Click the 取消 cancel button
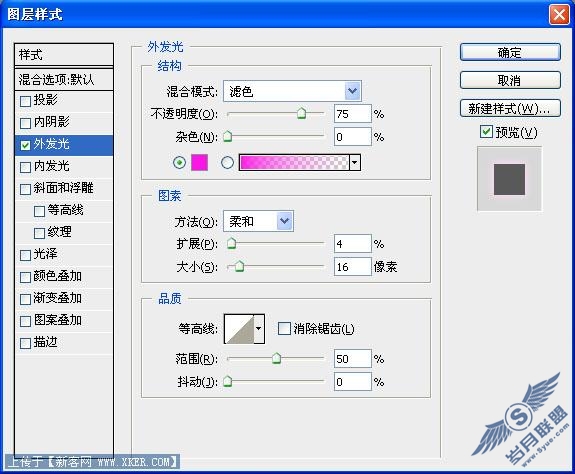The height and width of the screenshot is (474, 575). pos(510,80)
